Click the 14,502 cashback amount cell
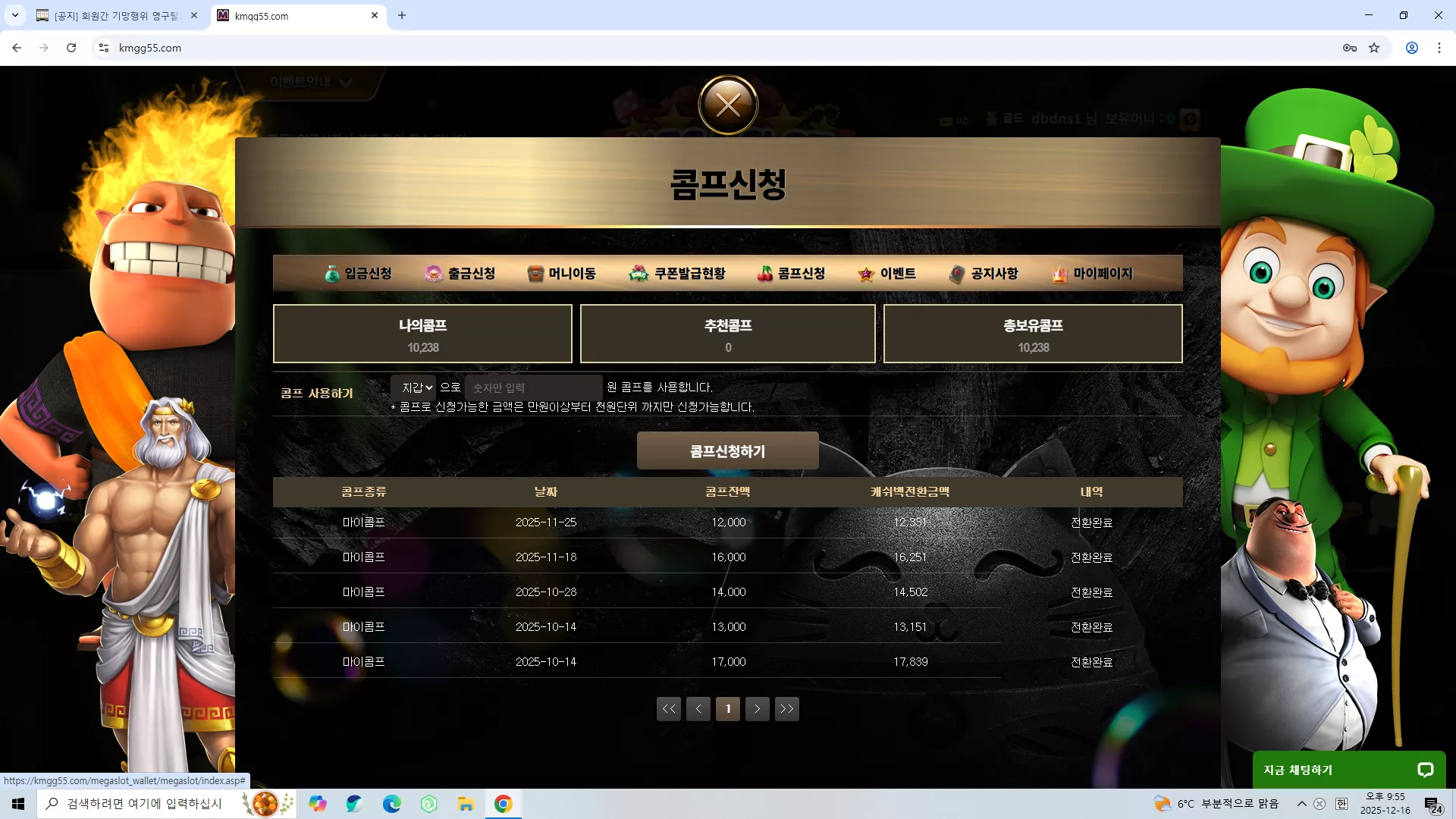This screenshot has height=819, width=1456. (x=911, y=592)
